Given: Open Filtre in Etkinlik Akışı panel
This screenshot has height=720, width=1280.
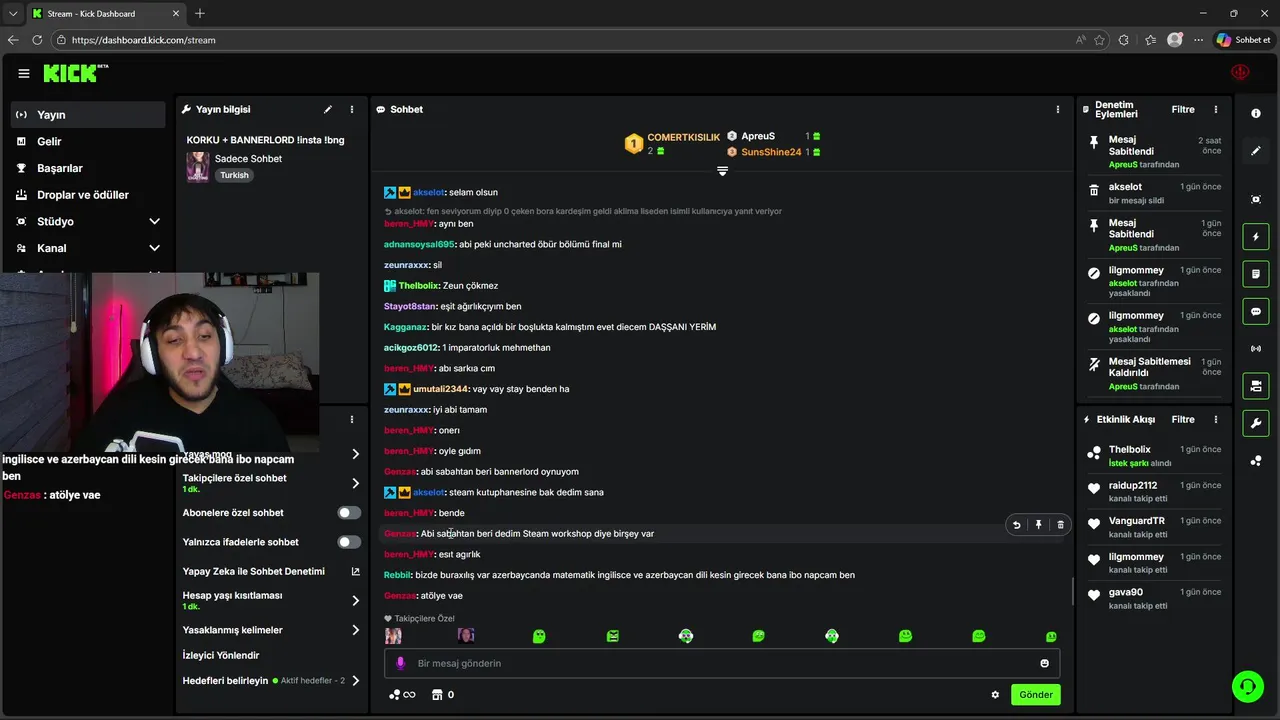Looking at the screenshot, I should tap(1183, 419).
